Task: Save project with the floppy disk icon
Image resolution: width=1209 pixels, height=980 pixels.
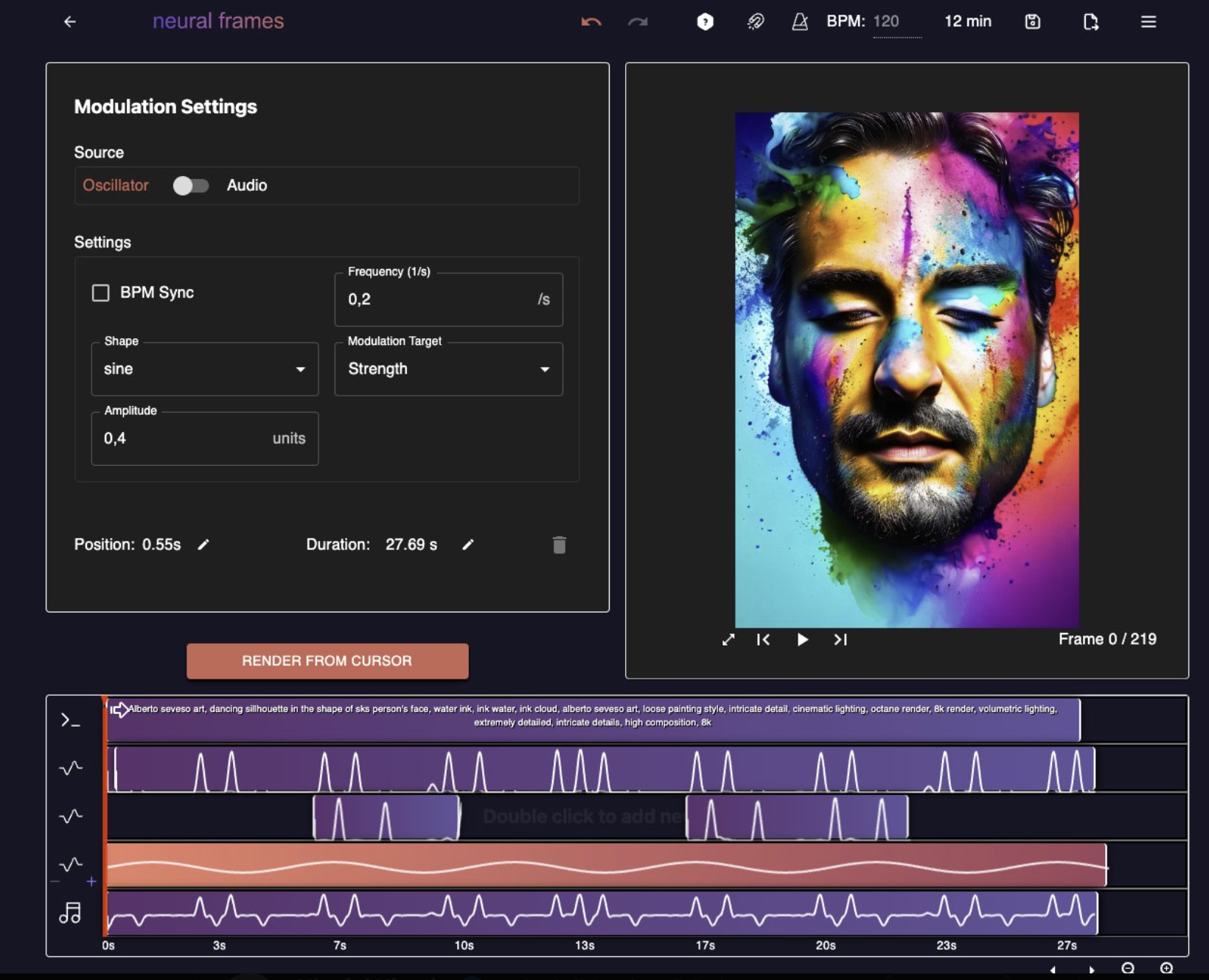Action: pos(1032,22)
